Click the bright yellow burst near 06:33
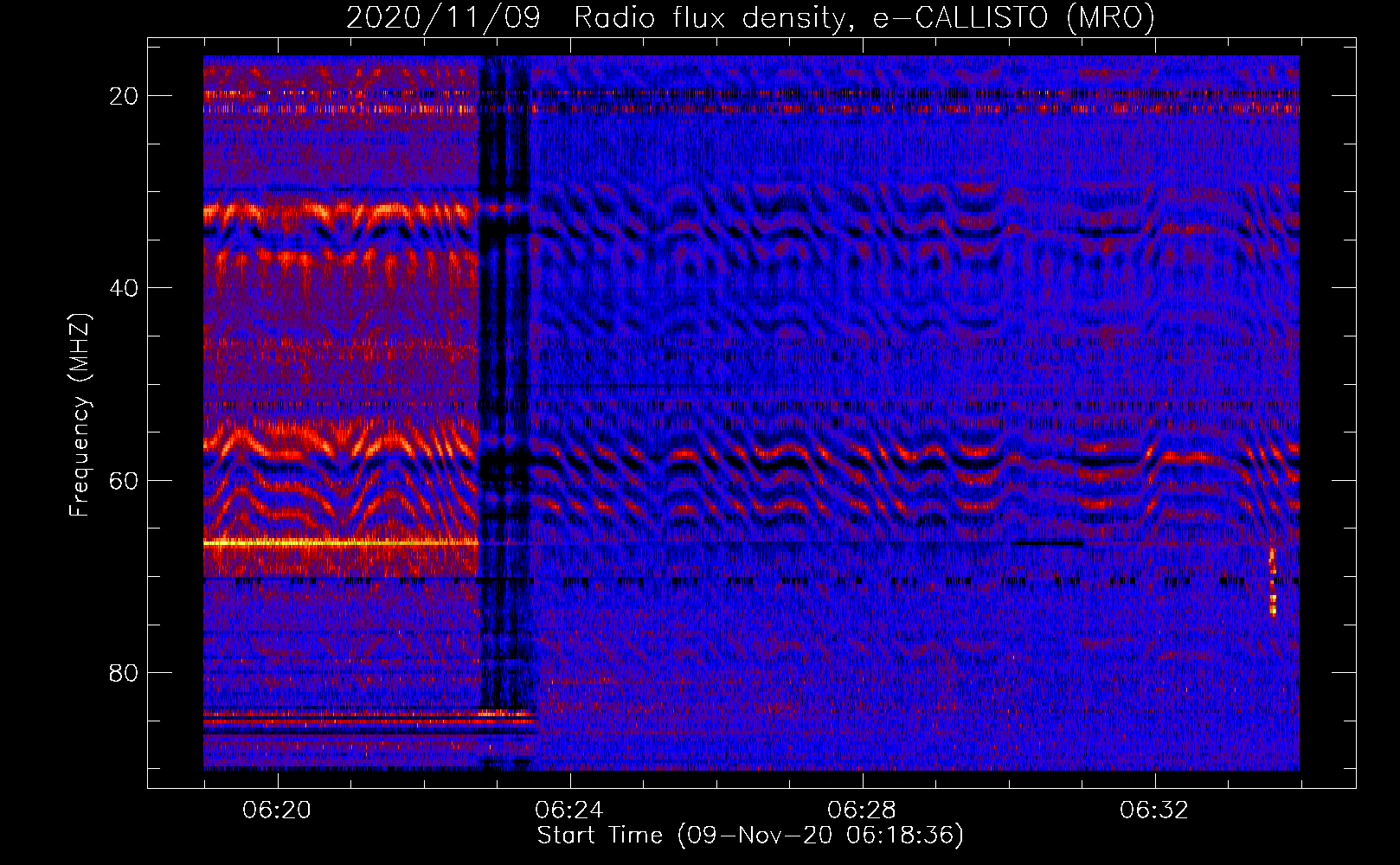Viewport: 1400px width, 865px height. 1272,581
